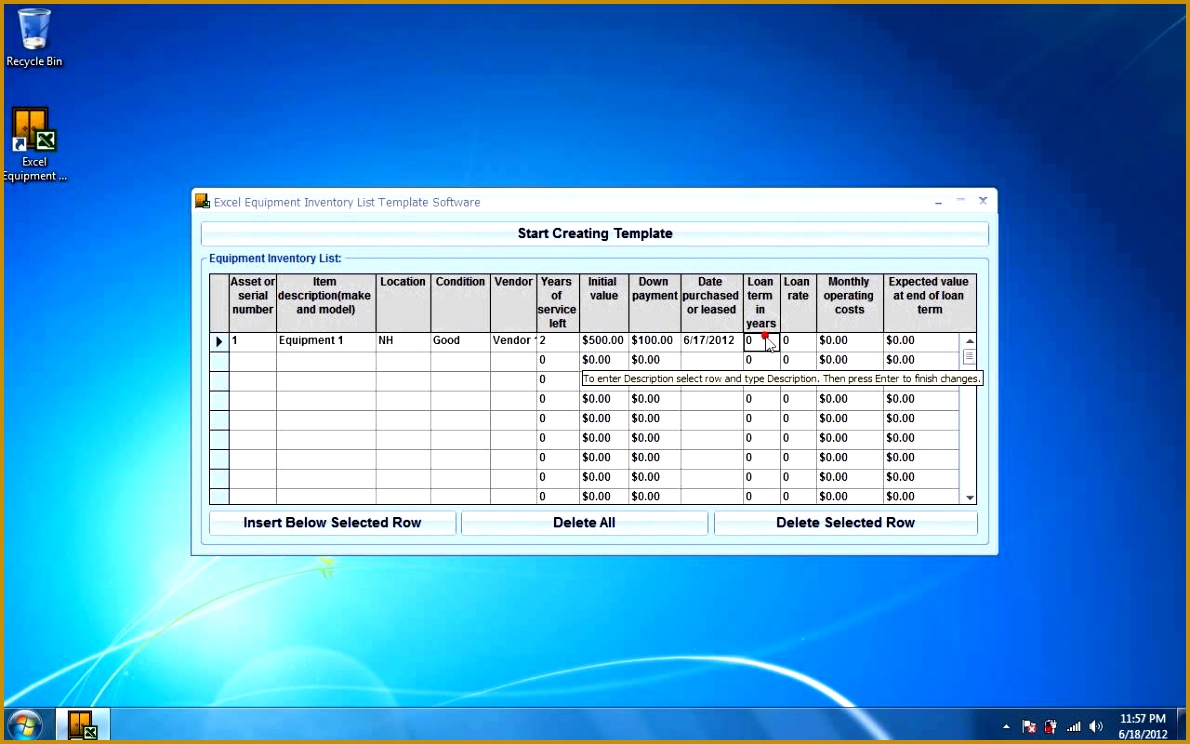Select the $500.00 Initial value cell
1190x744 pixels.
(x=601, y=341)
